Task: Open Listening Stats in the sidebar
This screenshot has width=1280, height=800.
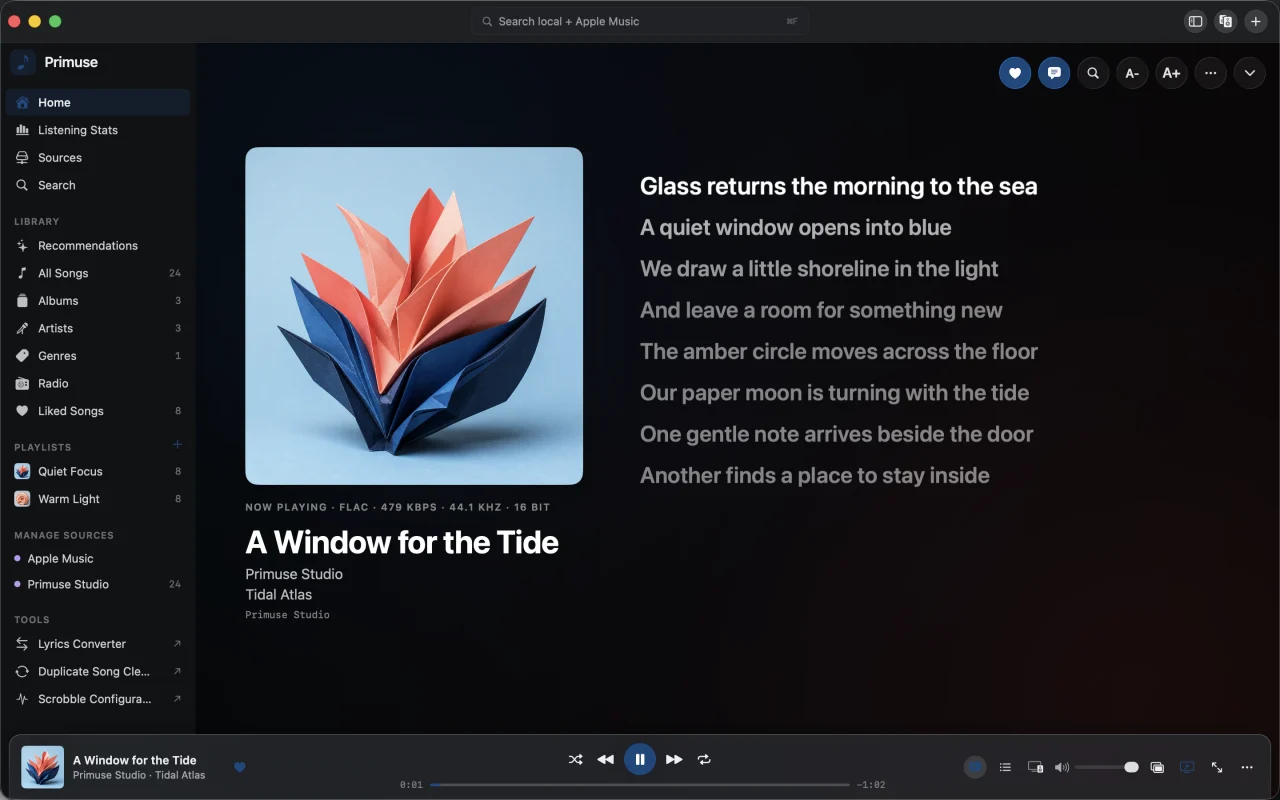Action: [98, 130]
